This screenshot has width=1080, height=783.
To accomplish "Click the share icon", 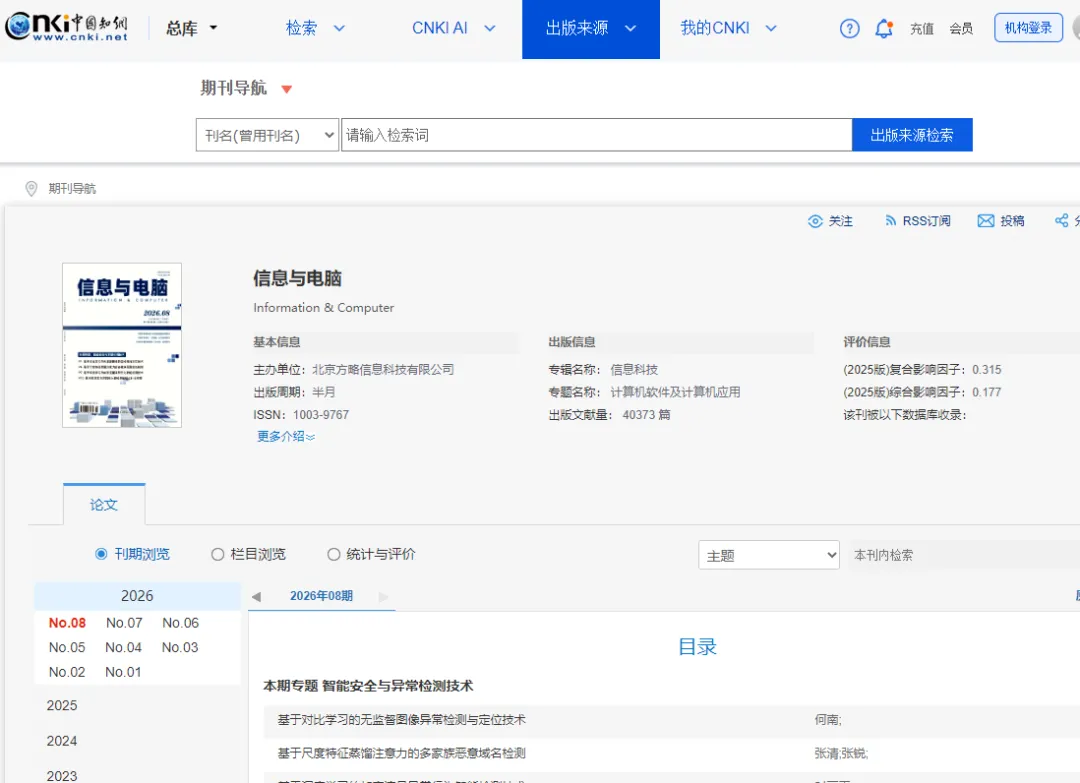I will (1061, 220).
